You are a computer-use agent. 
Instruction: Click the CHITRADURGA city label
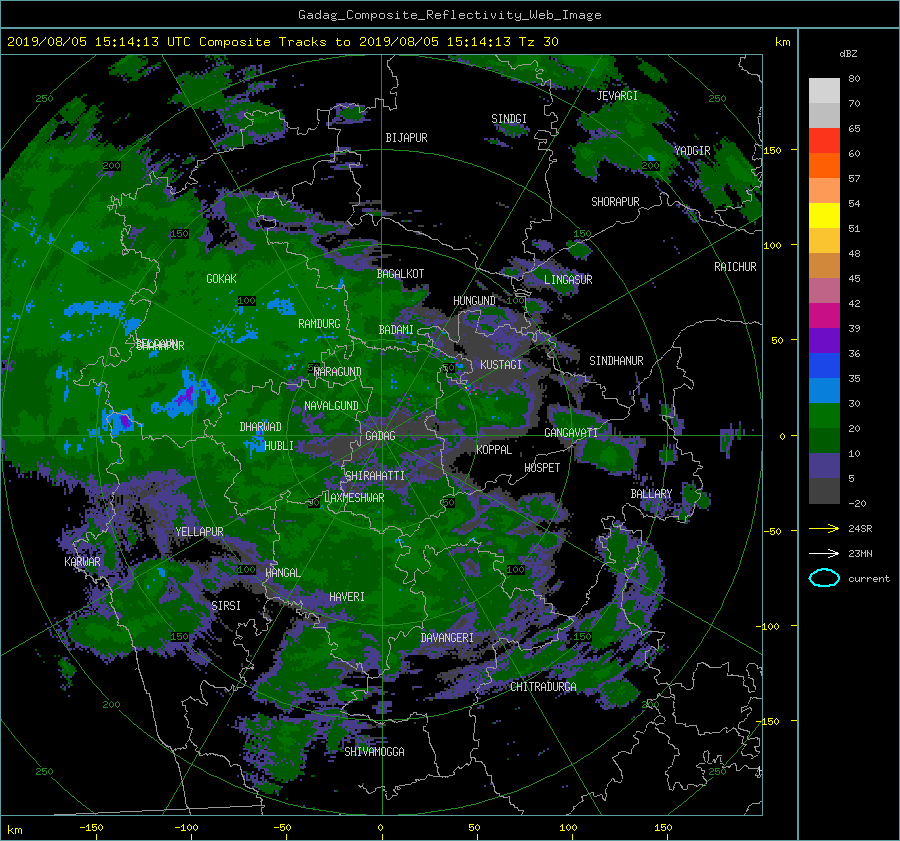(x=544, y=687)
